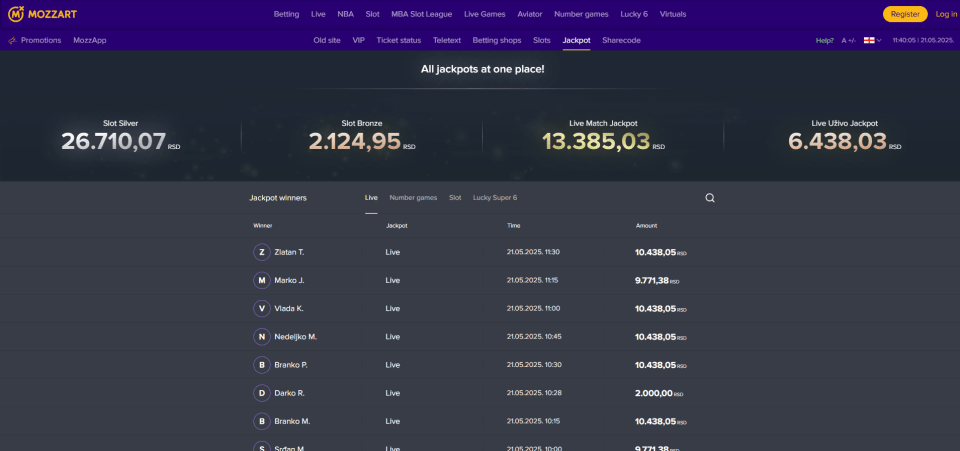Click the time 21.05.2025. 11:00
The height and width of the screenshot is (451, 960).
pyautogui.click(x=533, y=308)
